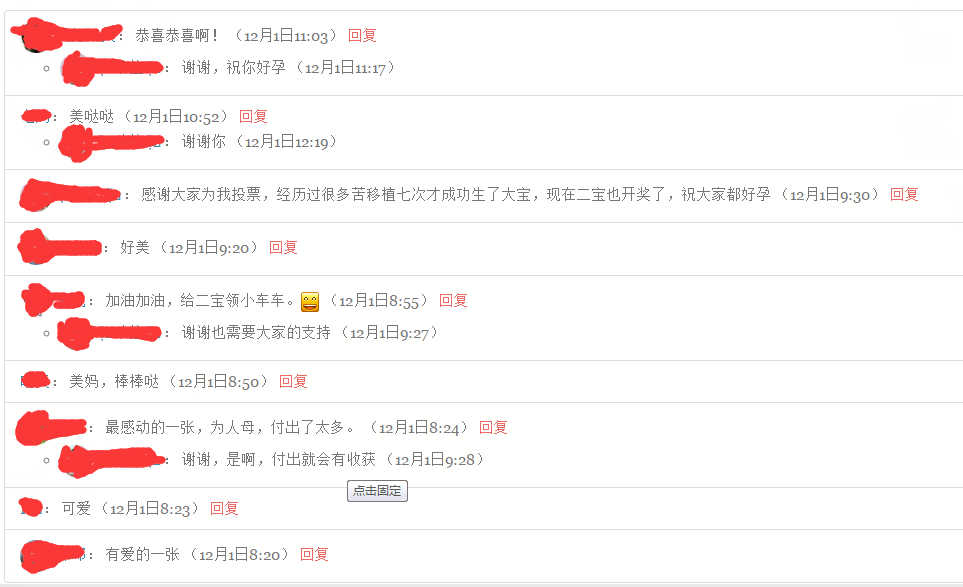Click the comment text 感谢大家为我投票
Viewport: 963px width, 587px height.
[201, 195]
